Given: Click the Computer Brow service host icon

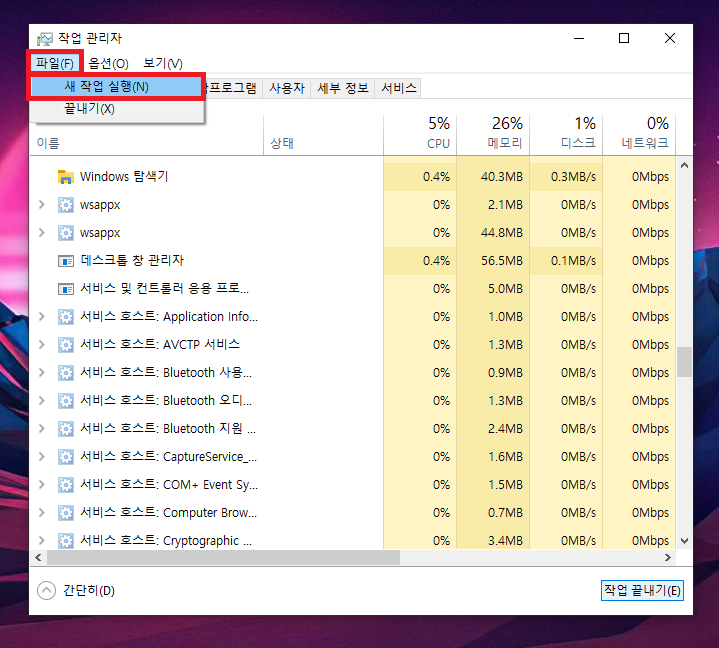Looking at the screenshot, I should (x=66, y=513).
